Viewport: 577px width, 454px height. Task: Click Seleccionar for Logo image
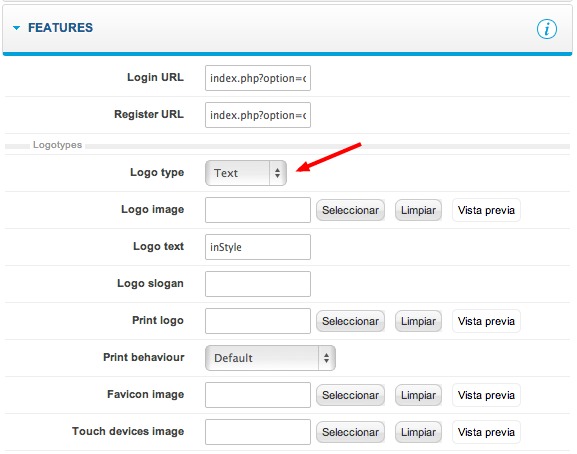tap(350, 210)
